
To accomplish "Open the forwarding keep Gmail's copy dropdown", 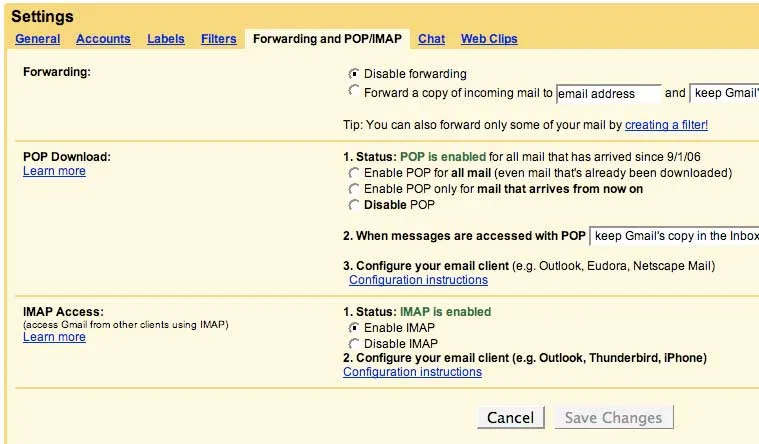I will (724, 93).
